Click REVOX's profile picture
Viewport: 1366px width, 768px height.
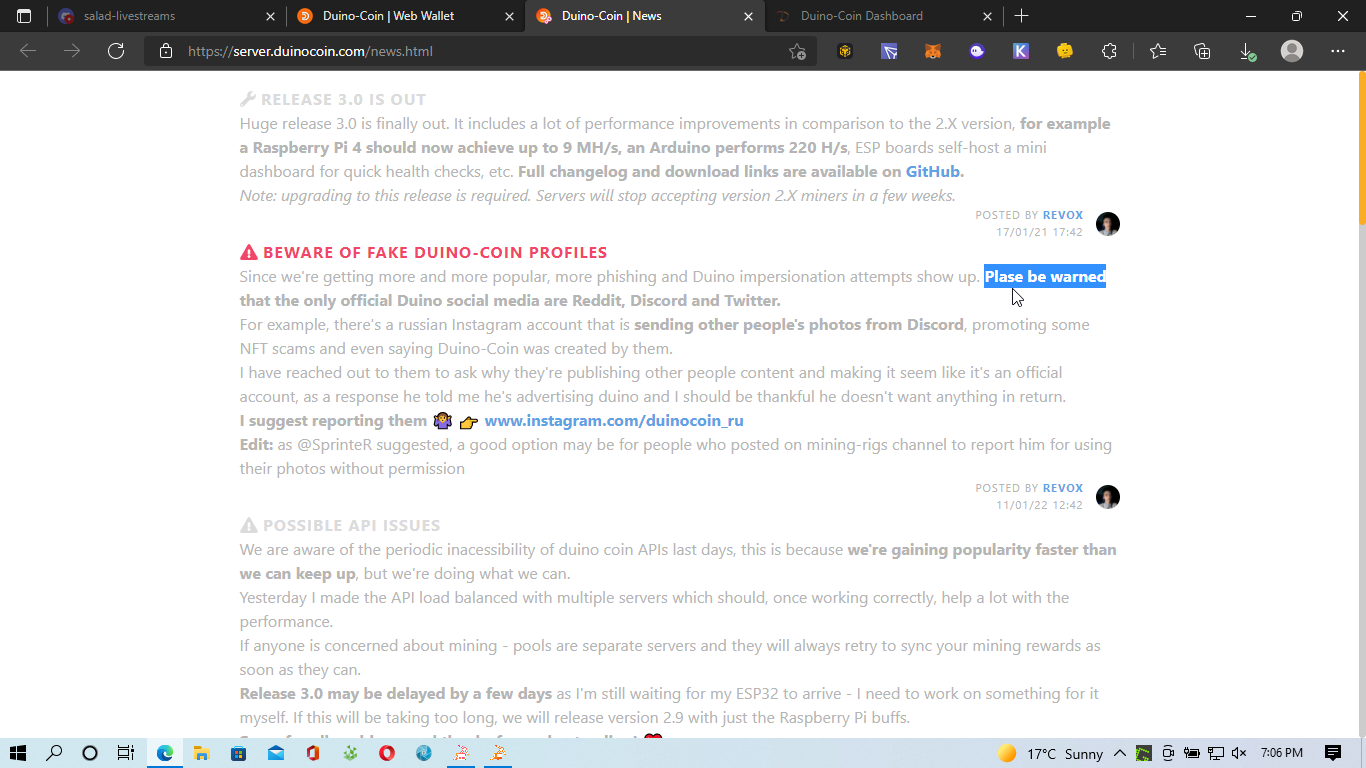pos(1107,224)
